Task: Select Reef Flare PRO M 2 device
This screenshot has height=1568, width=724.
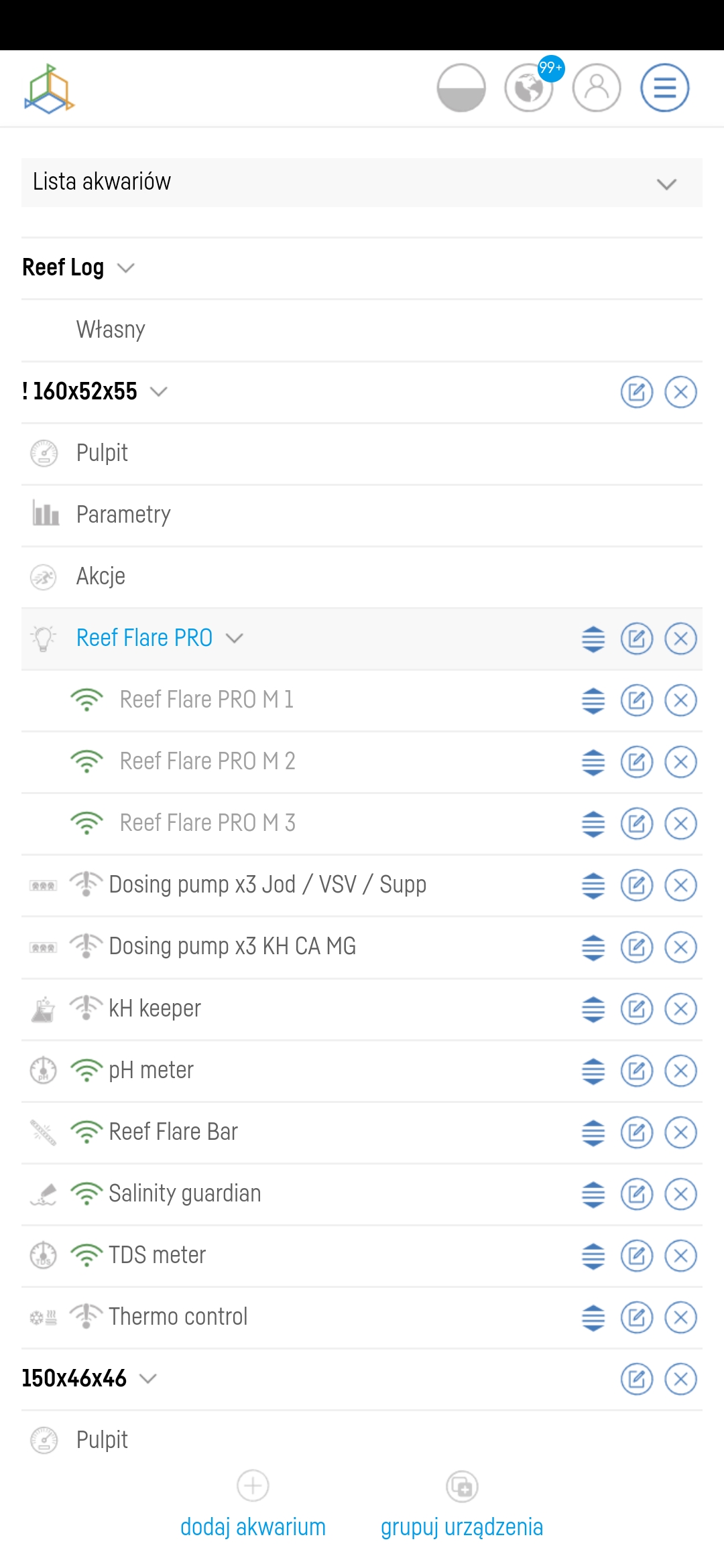Action: (x=207, y=761)
